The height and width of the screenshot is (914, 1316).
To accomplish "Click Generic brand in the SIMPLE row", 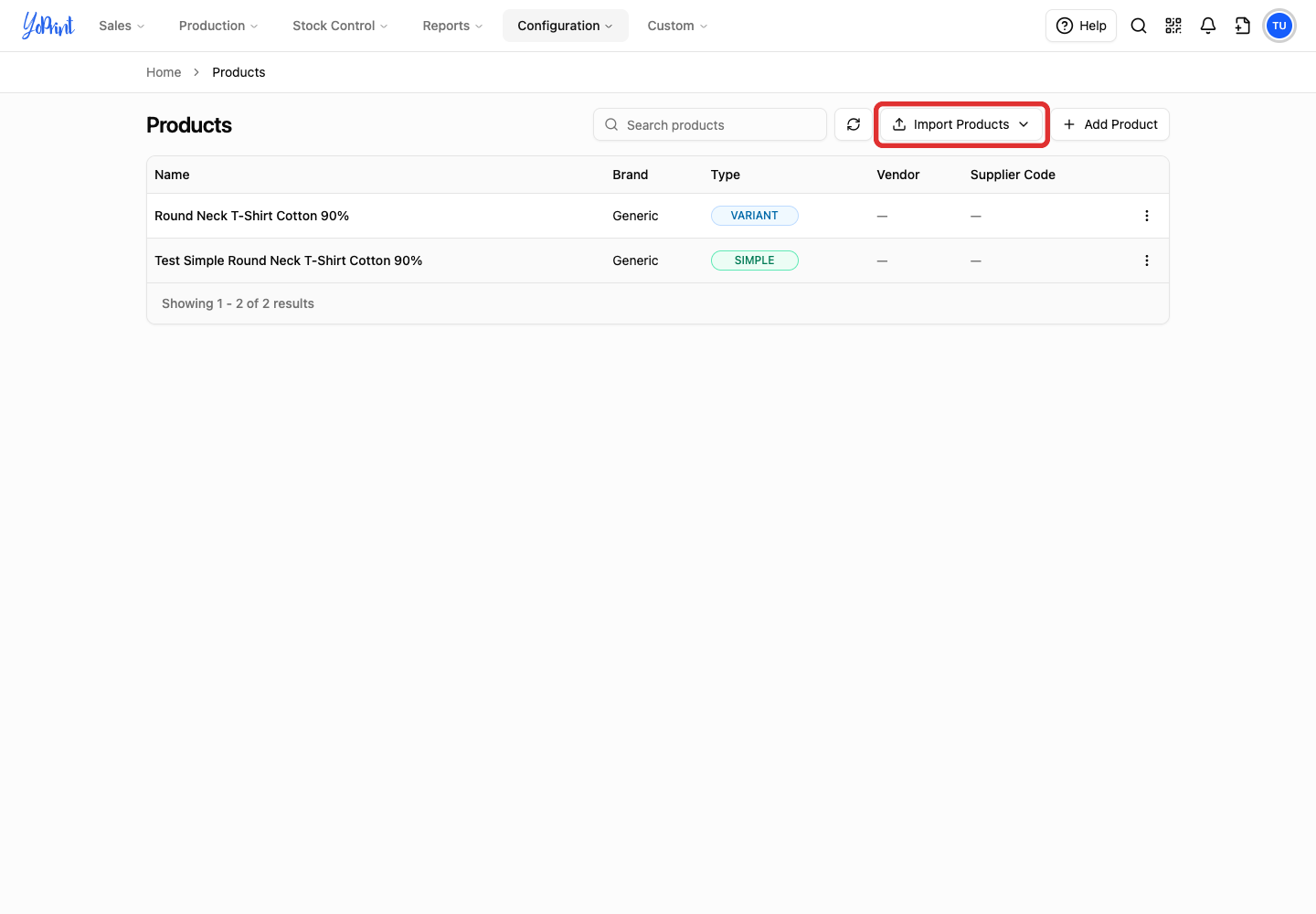I will click(x=635, y=260).
